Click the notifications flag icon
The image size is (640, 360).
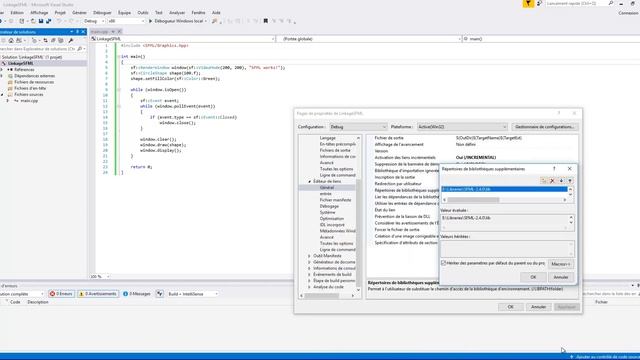[x=528, y=4]
